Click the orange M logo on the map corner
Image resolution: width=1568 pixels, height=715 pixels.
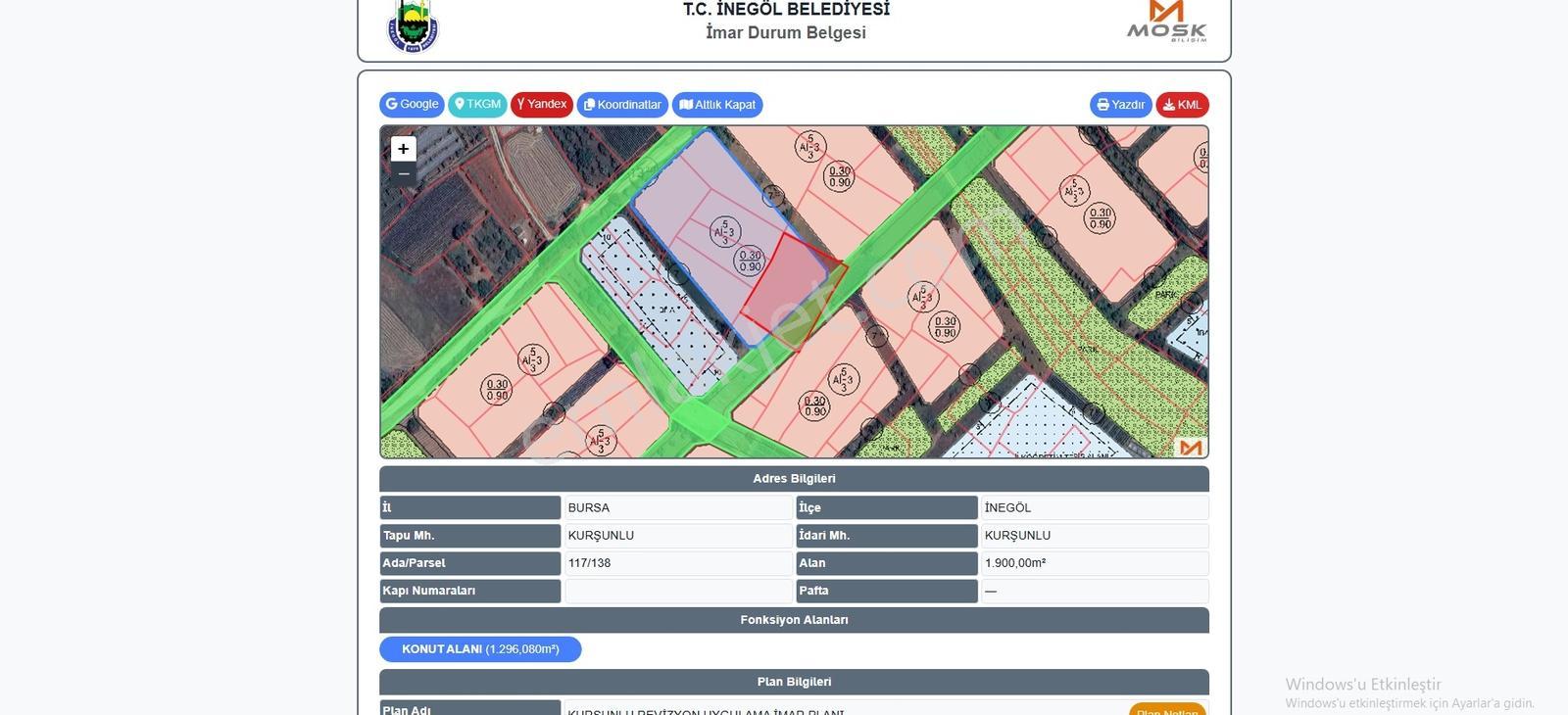coord(1191,447)
